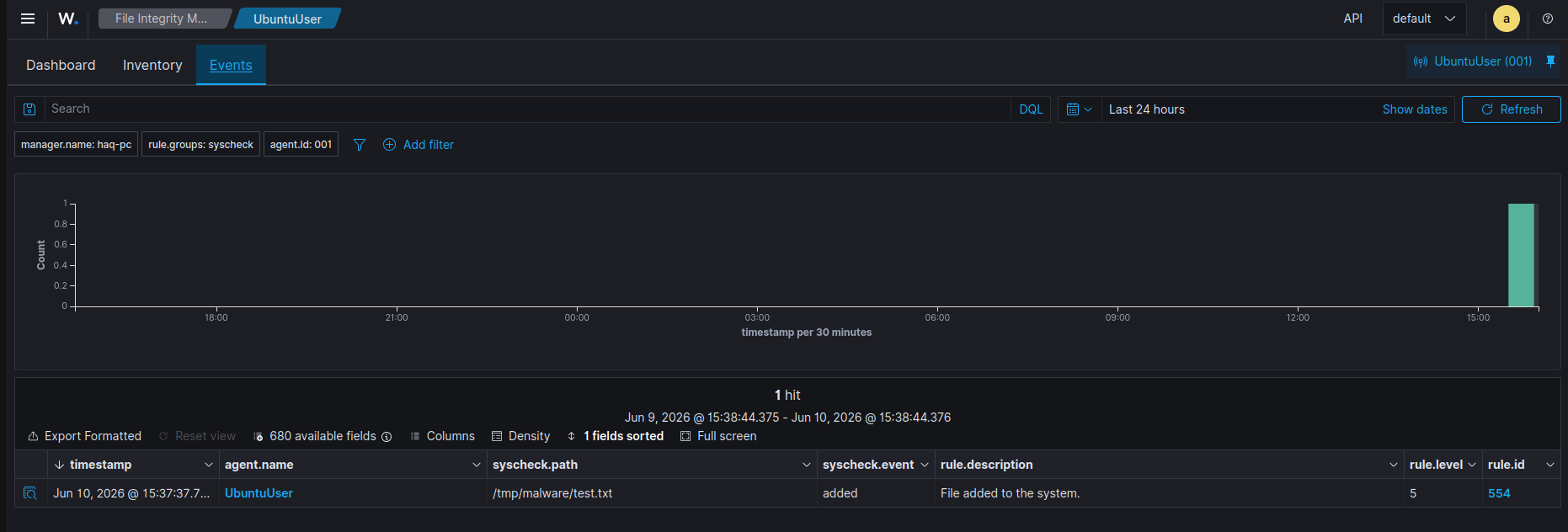1568x532 pixels.
Task: Open the saved queries disk icon
Action: click(x=29, y=109)
